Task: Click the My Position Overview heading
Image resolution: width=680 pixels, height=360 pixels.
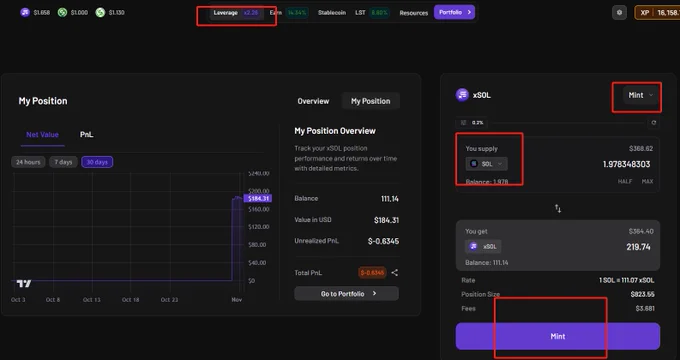Action: pyautogui.click(x=335, y=131)
